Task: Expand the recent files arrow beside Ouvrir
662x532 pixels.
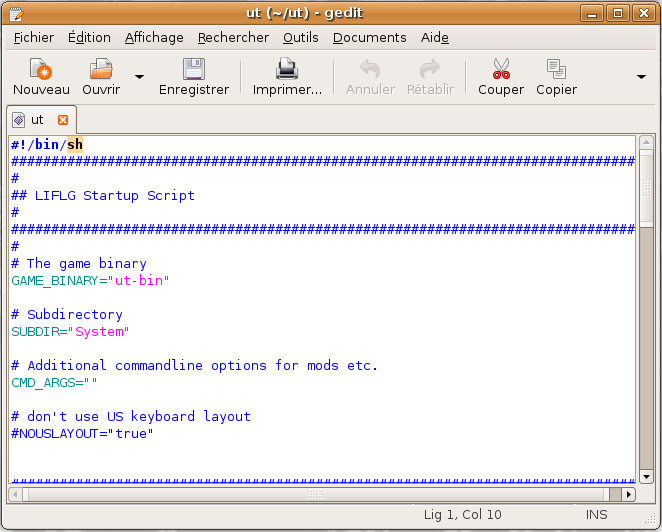Action: click(139, 77)
